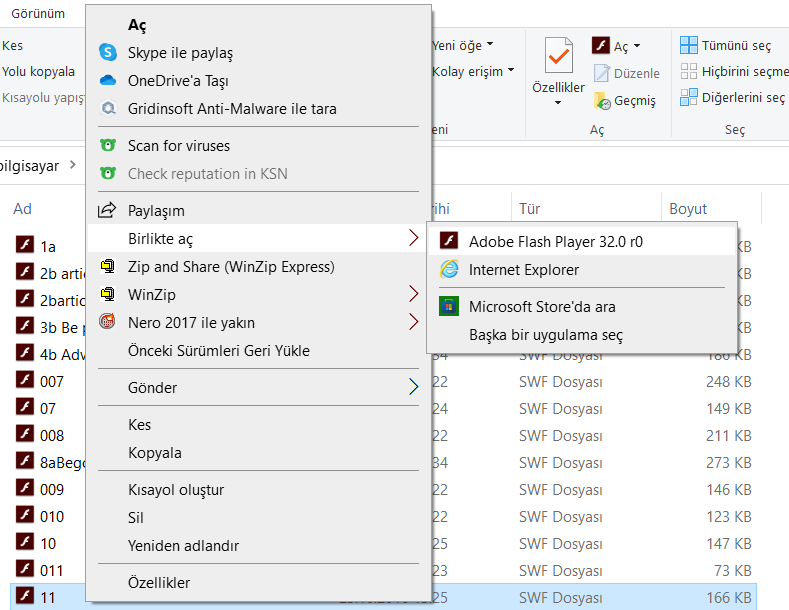
Task: Expand the Gönder submenu arrow
Action: (x=413, y=387)
